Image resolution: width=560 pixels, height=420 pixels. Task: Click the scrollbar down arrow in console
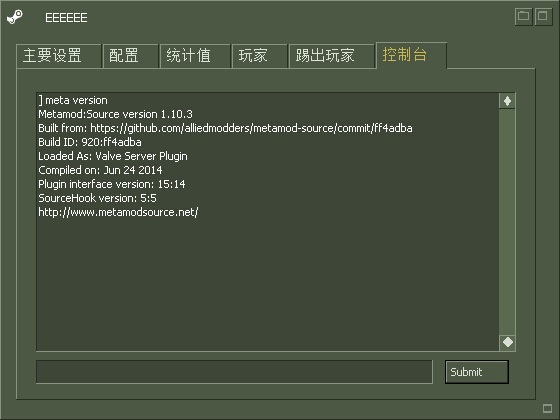[x=507, y=342]
